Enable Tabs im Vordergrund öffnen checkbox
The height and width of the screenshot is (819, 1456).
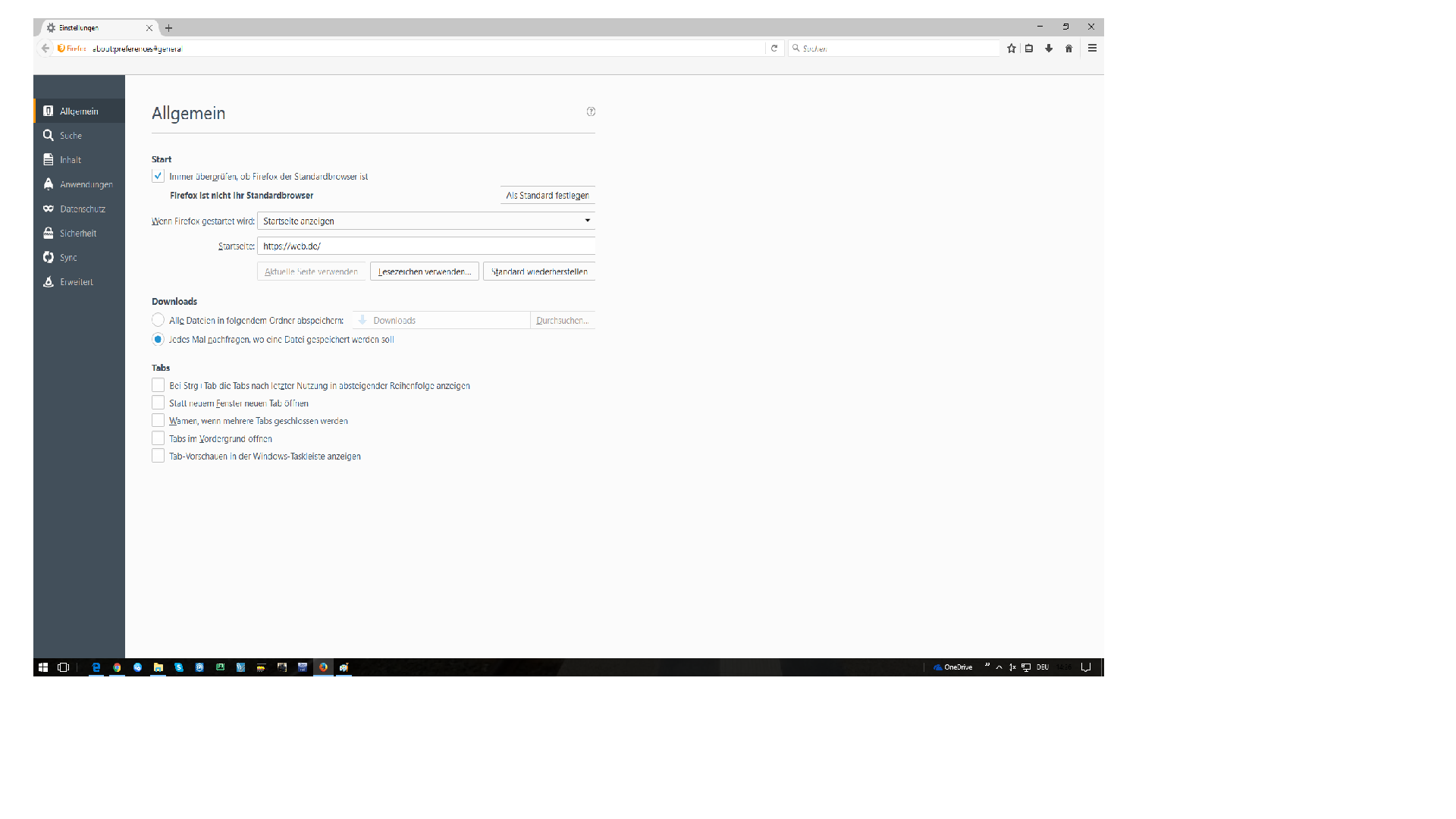[x=158, y=438]
